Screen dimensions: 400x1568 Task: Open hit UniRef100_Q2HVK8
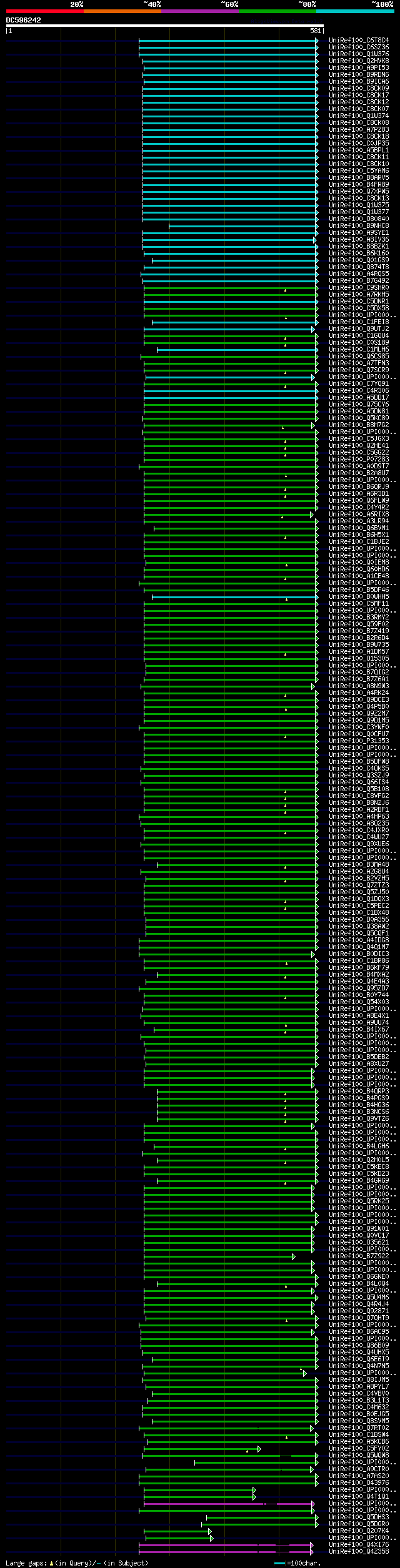tap(359, 61)
